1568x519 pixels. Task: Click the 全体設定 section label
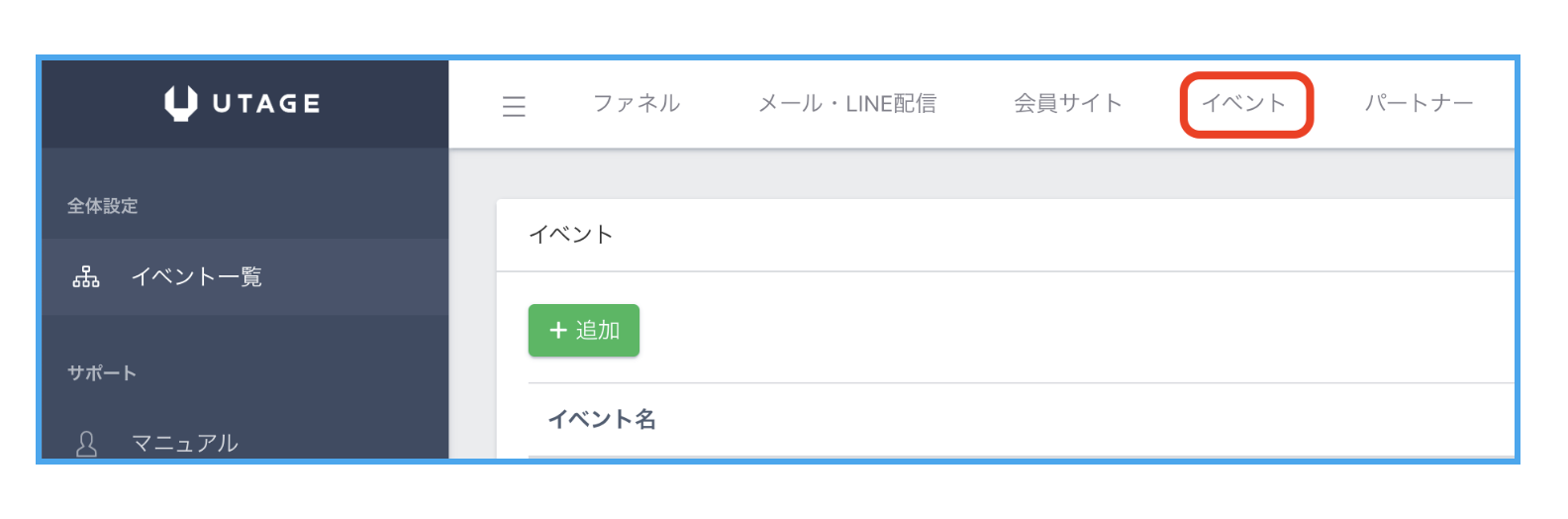click(103, 206)
